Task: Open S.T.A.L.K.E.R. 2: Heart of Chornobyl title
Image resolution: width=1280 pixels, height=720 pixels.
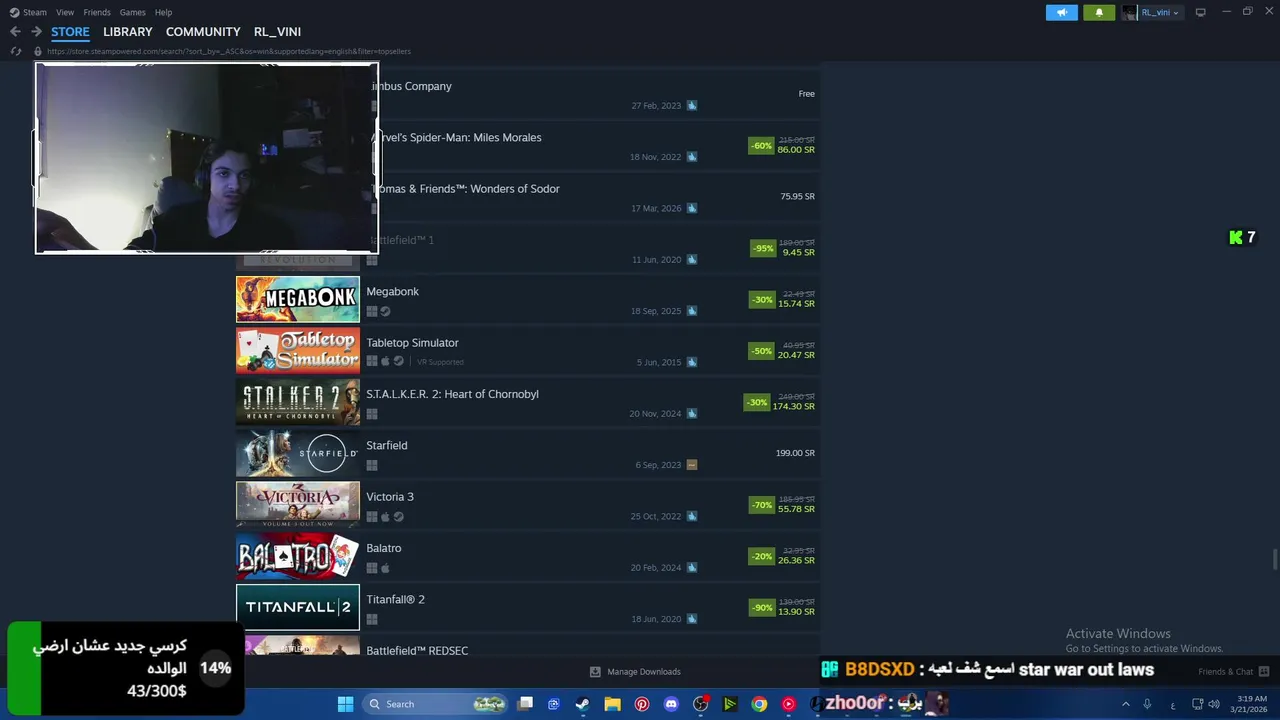Action: click(452, 394)
